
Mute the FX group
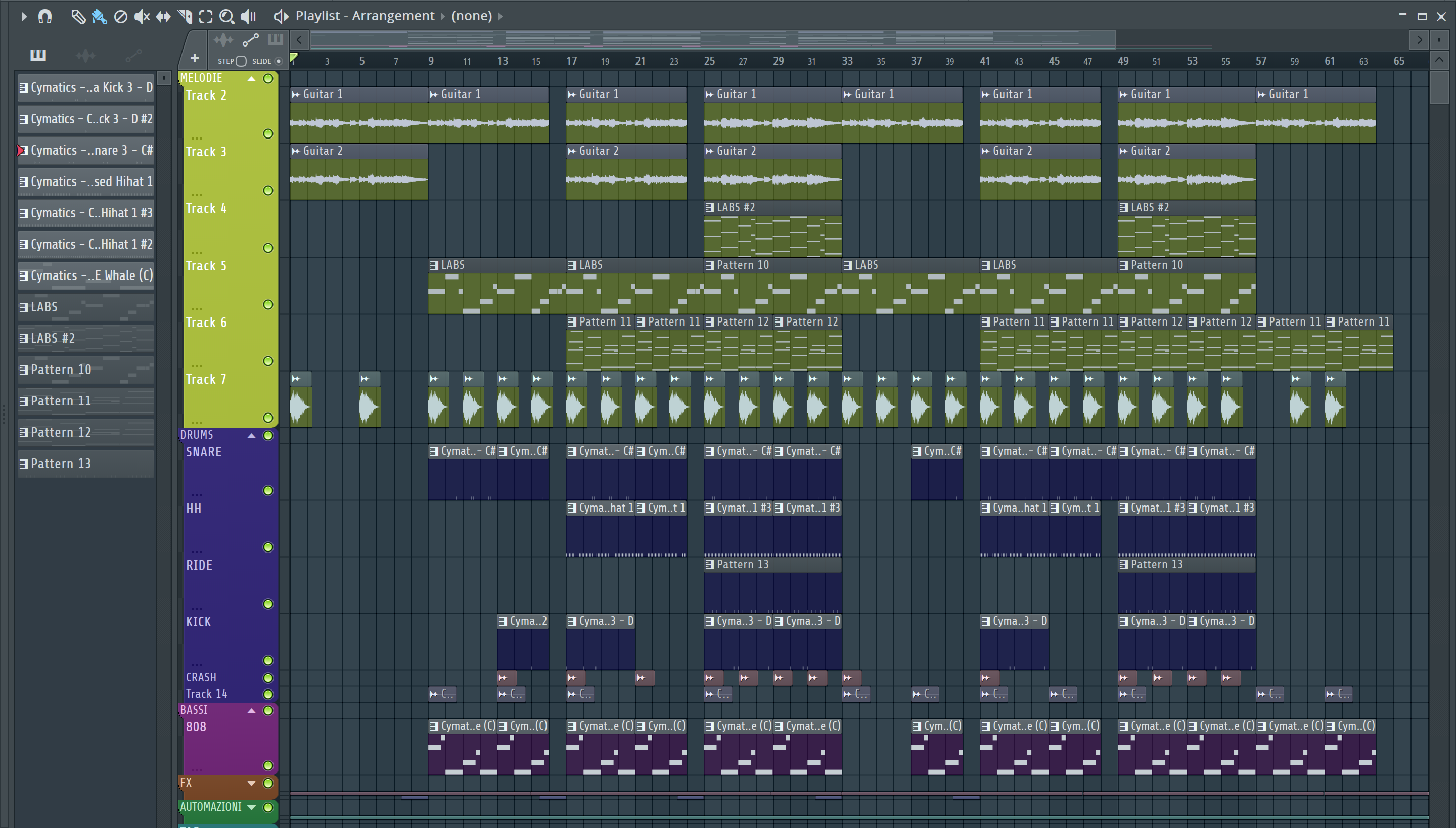point(268,784)
